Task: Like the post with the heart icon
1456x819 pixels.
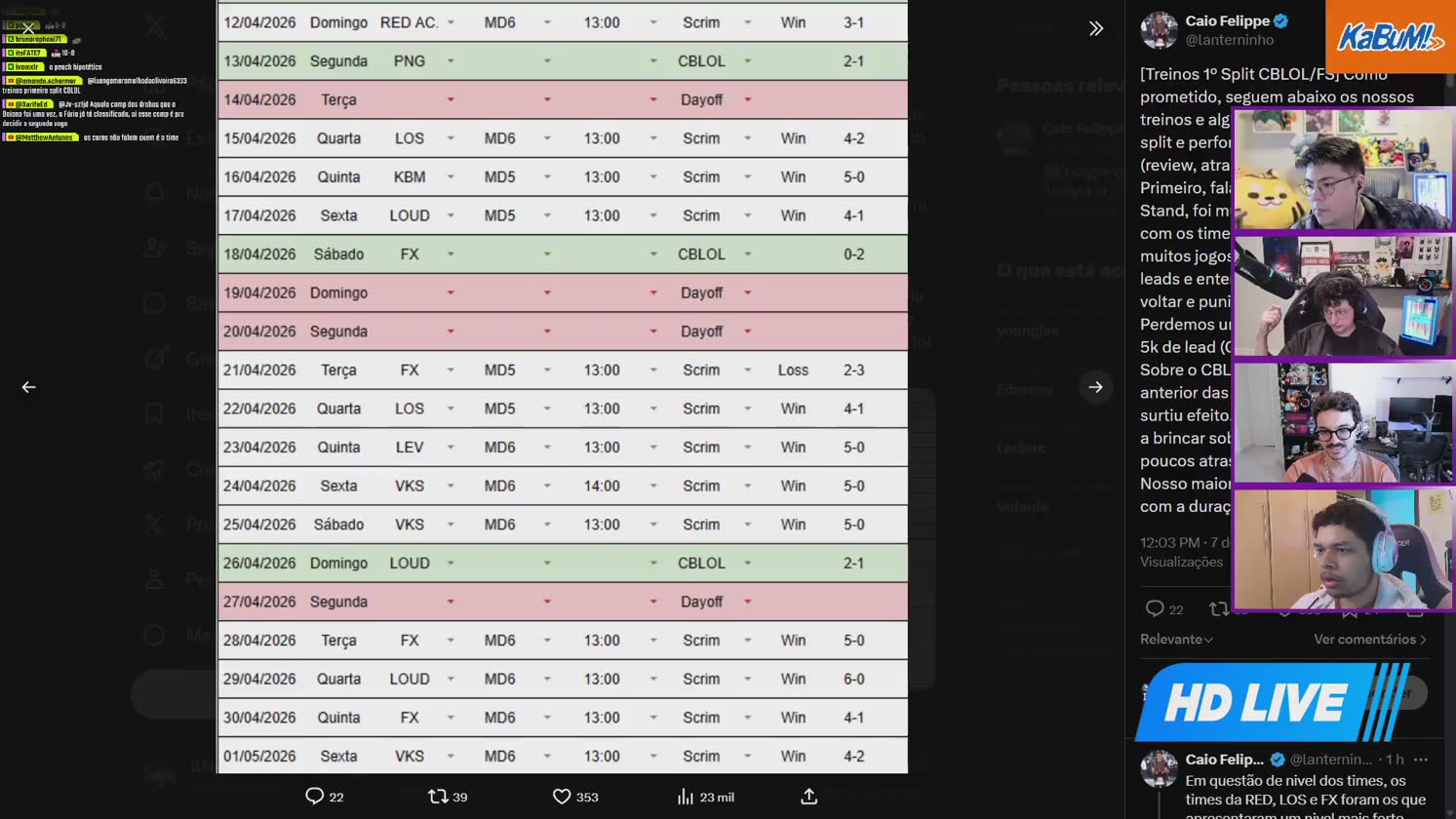Action: (562, 797)
